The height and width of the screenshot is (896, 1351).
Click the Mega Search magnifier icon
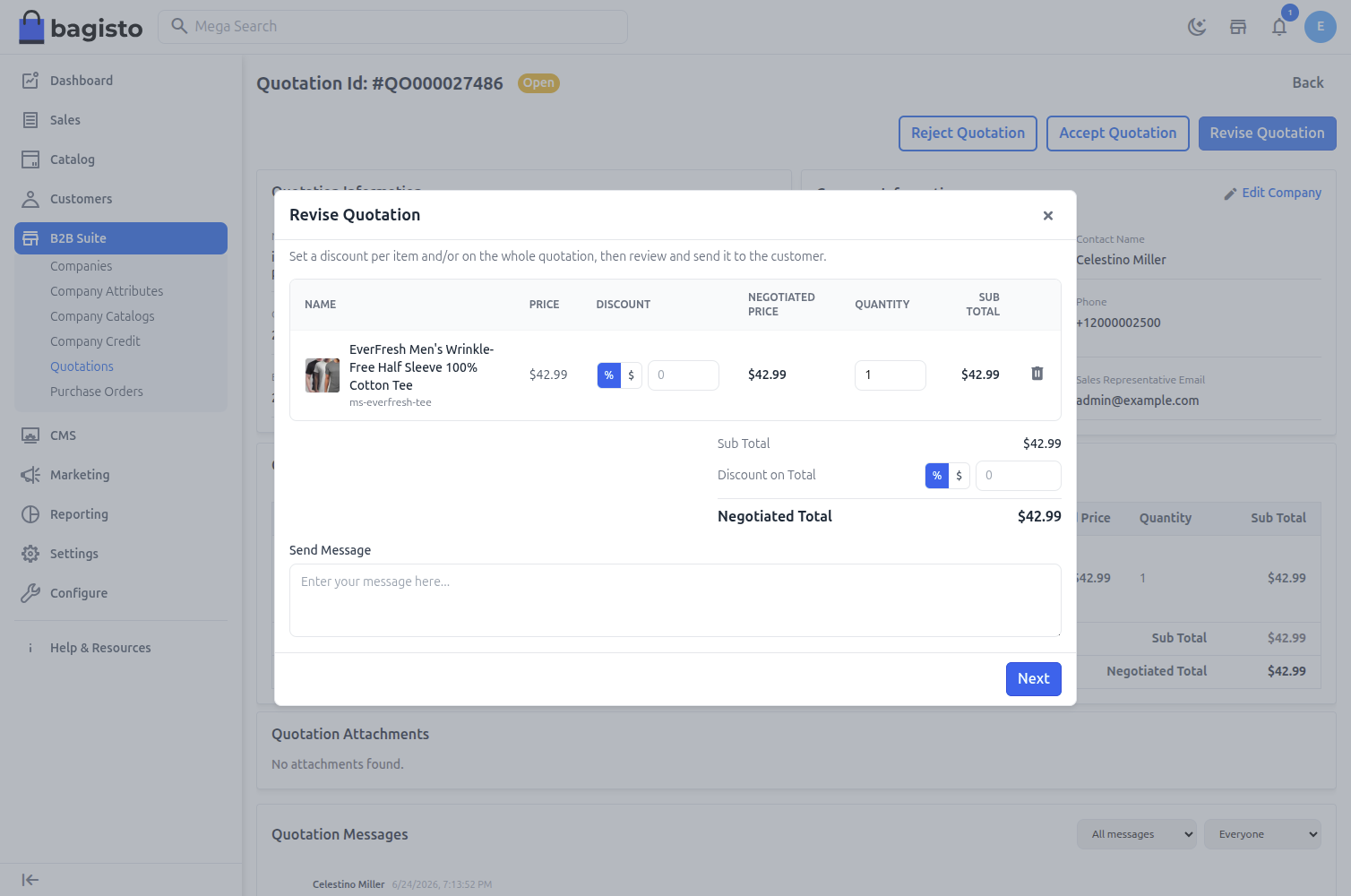click(x=179, y=26)
